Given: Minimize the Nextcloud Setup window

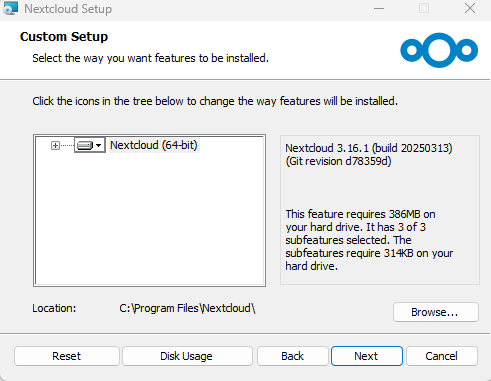Looking at the screenshot, I should (379, 8).
